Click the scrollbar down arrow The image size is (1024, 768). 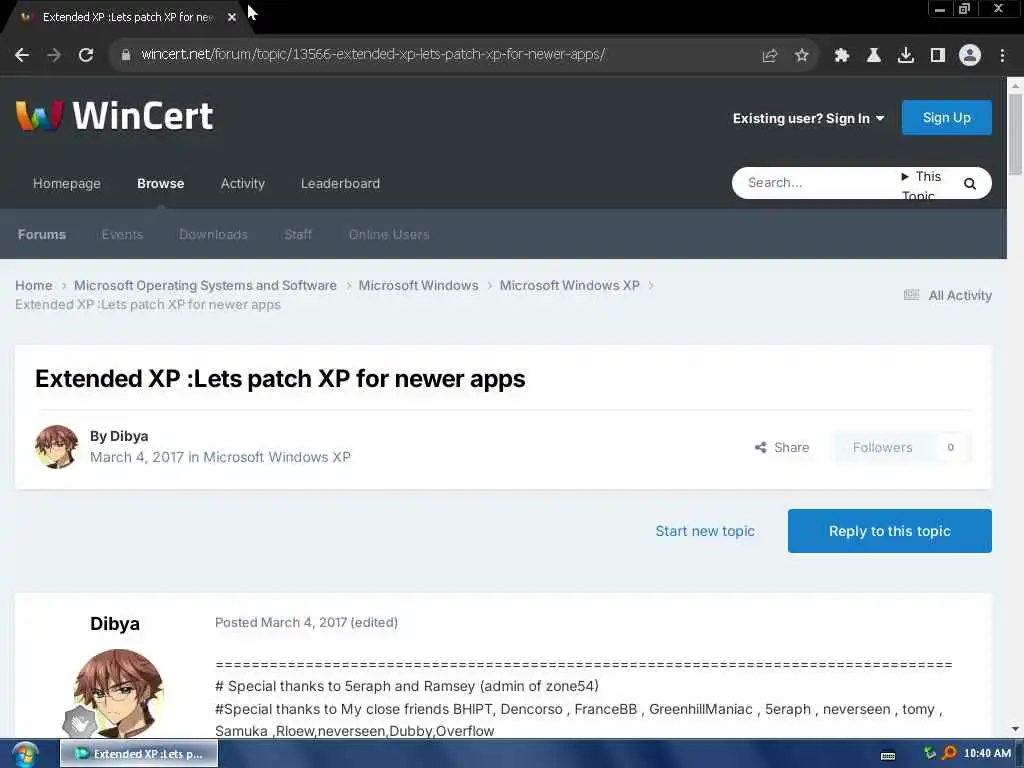tap(1015, 728)
